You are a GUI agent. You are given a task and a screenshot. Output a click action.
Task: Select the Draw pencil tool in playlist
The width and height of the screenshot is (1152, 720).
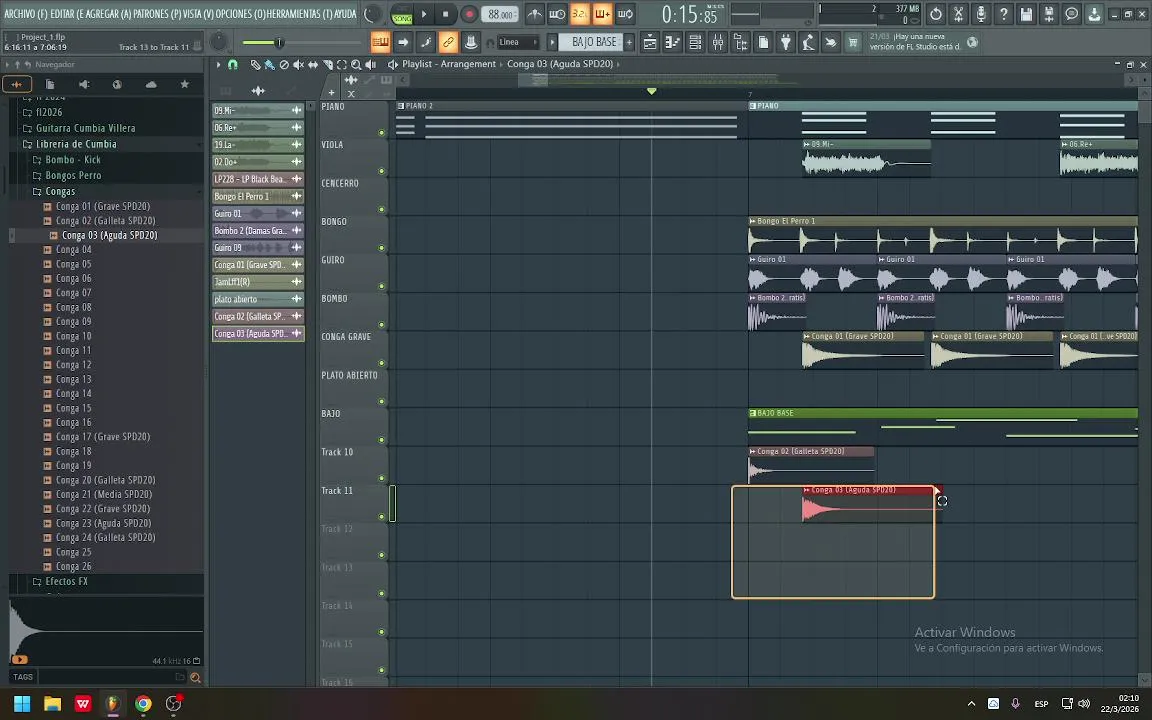point(255,65)
